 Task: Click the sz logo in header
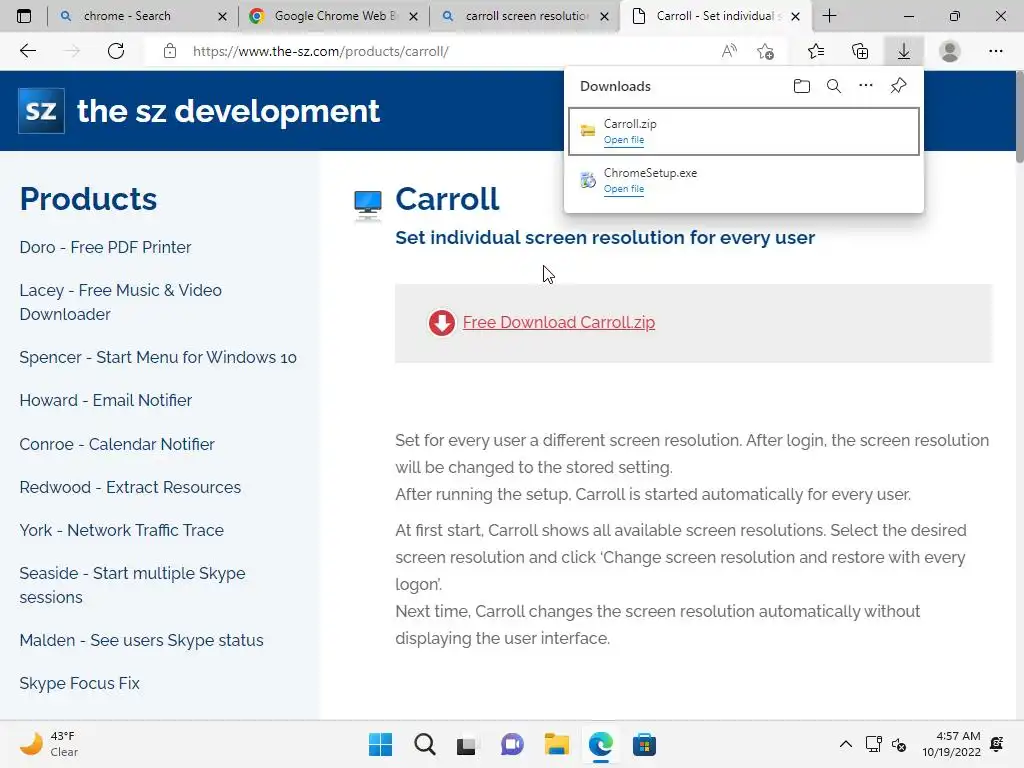point(41,111)
